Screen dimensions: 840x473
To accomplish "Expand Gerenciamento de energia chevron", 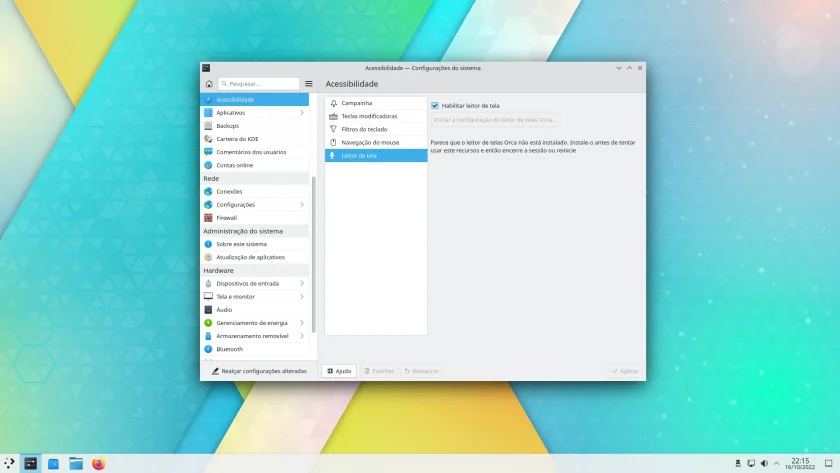I will (302, 323).
